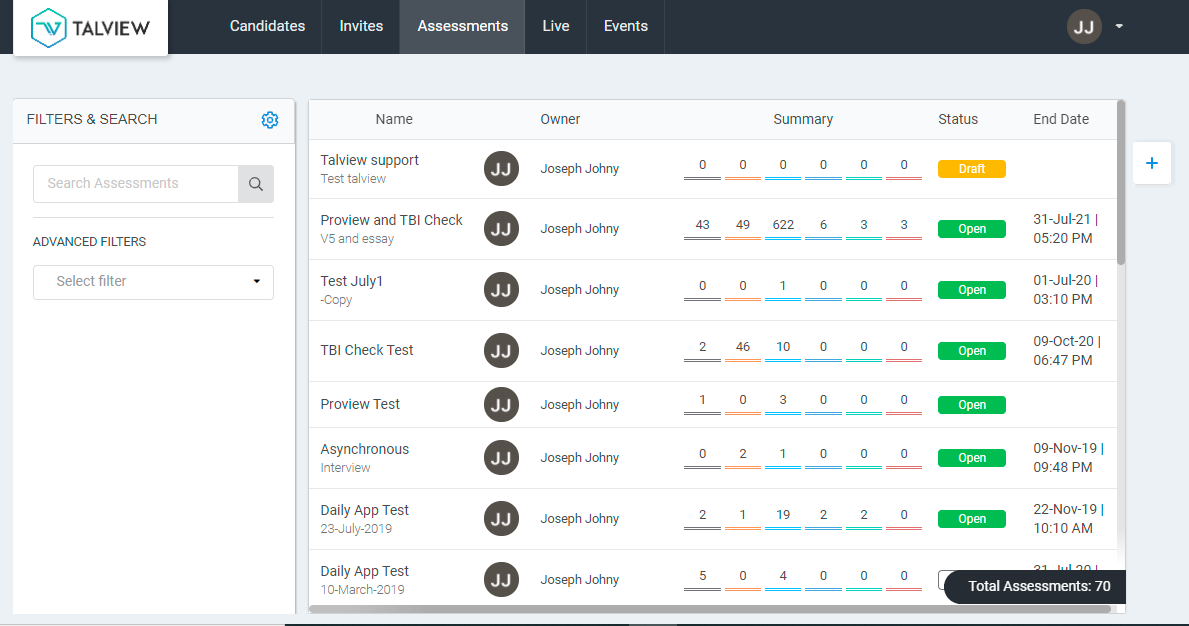Click end date 01-Jul-20 03:10 PM
The height and width of the screenshot is (626, 1189).
(x=1065, y=290)
